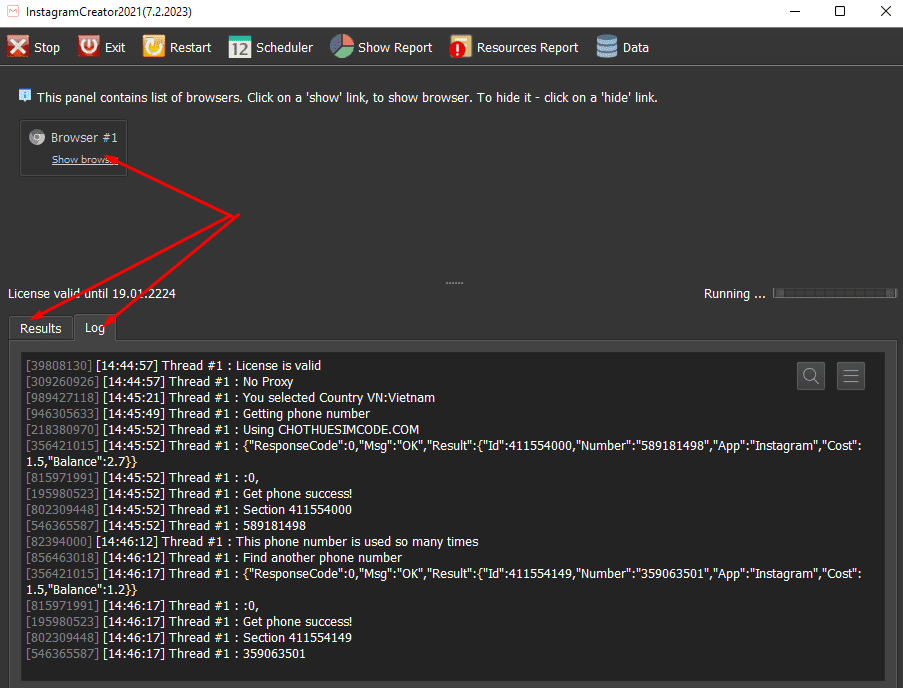
Task: Click the 'License is valid' log line
Action: coord(173,366)
